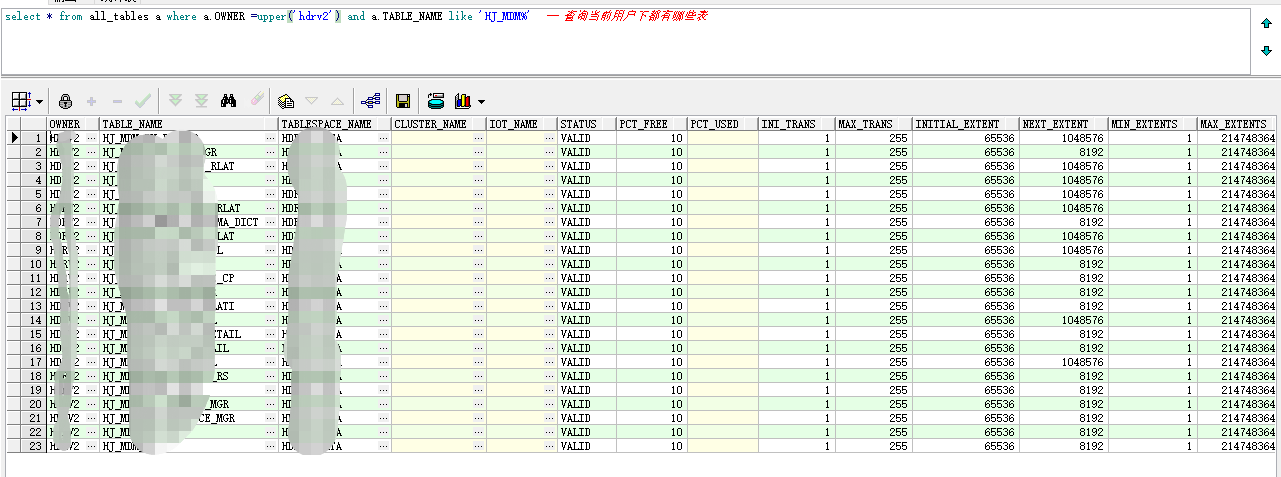Viewport: 1281px width, 477px height.
Task: Click the eraser clear icon
Action: click(x=255, y=101)
